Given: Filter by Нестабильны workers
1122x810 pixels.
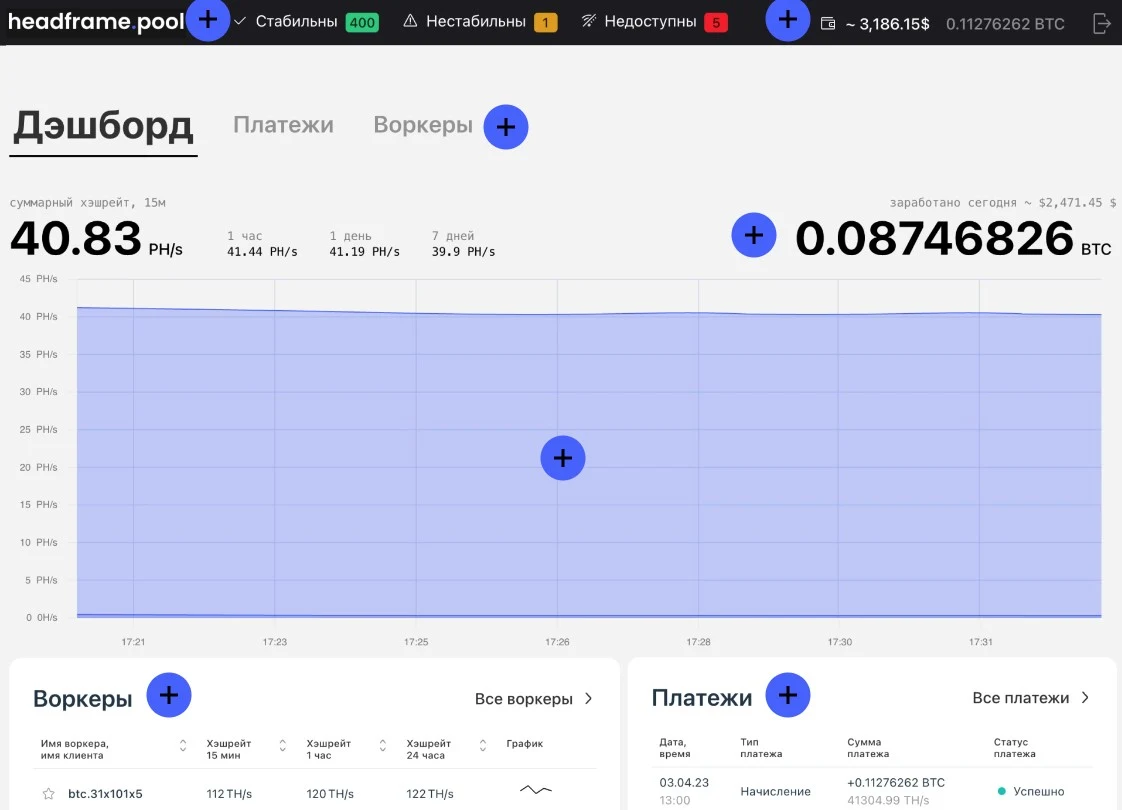Looking at the screenshot, I should coord(476,21).
